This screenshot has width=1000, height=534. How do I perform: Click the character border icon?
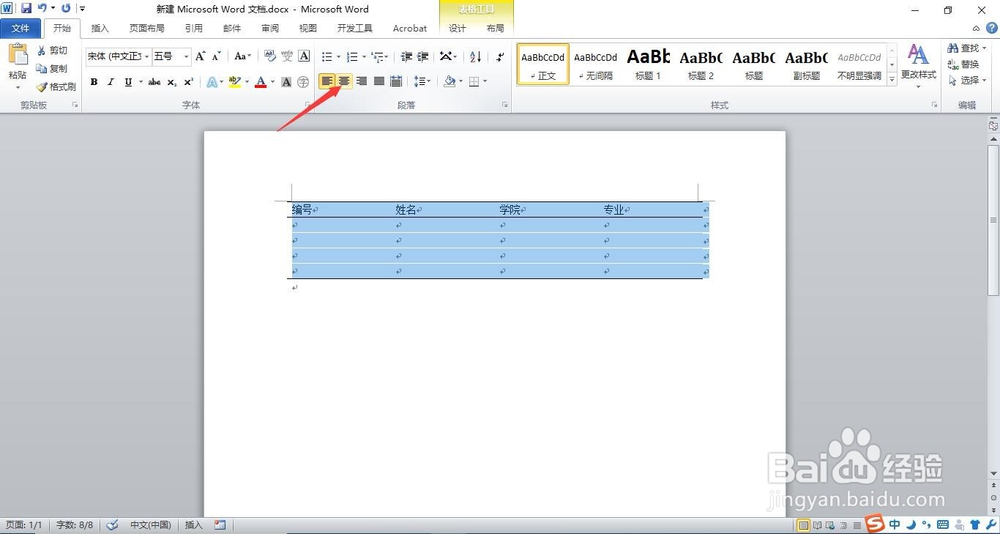click(x=304, y=56)
